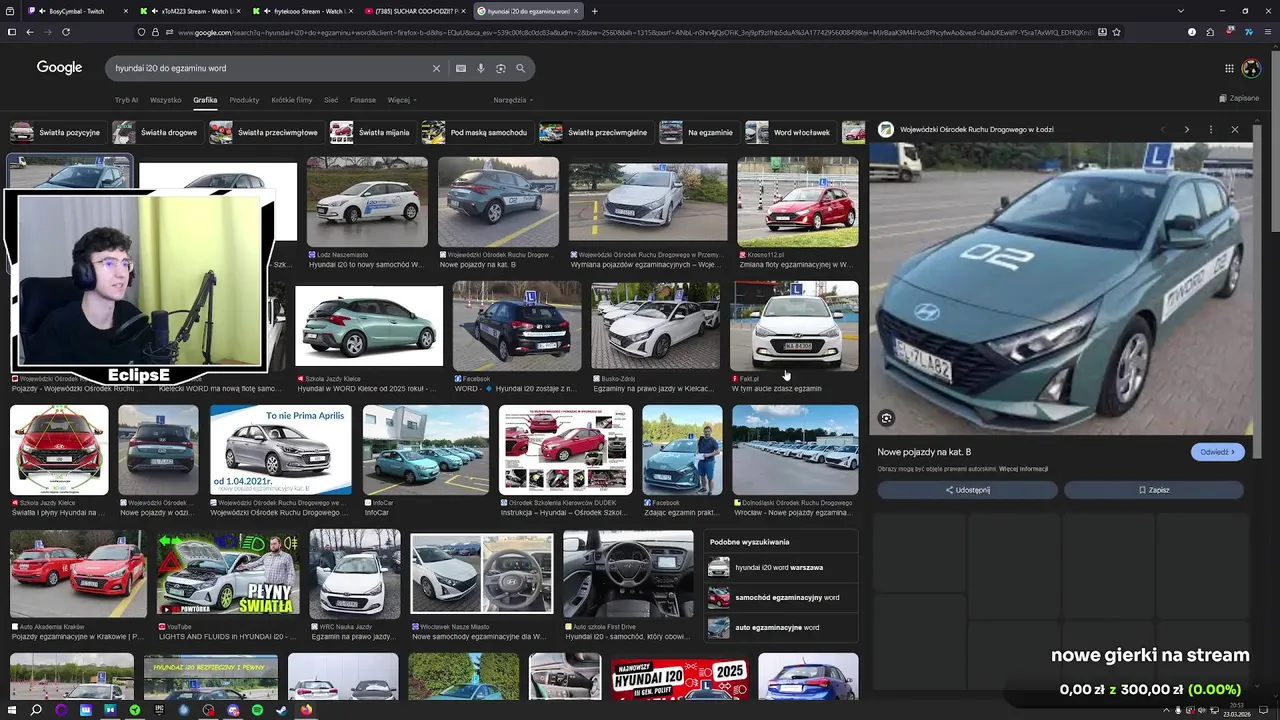Image resolution: width=1280 pixels, height=720 pixels.
Task: Open large preview image of WORD Łódź car
Action: 1060,289
